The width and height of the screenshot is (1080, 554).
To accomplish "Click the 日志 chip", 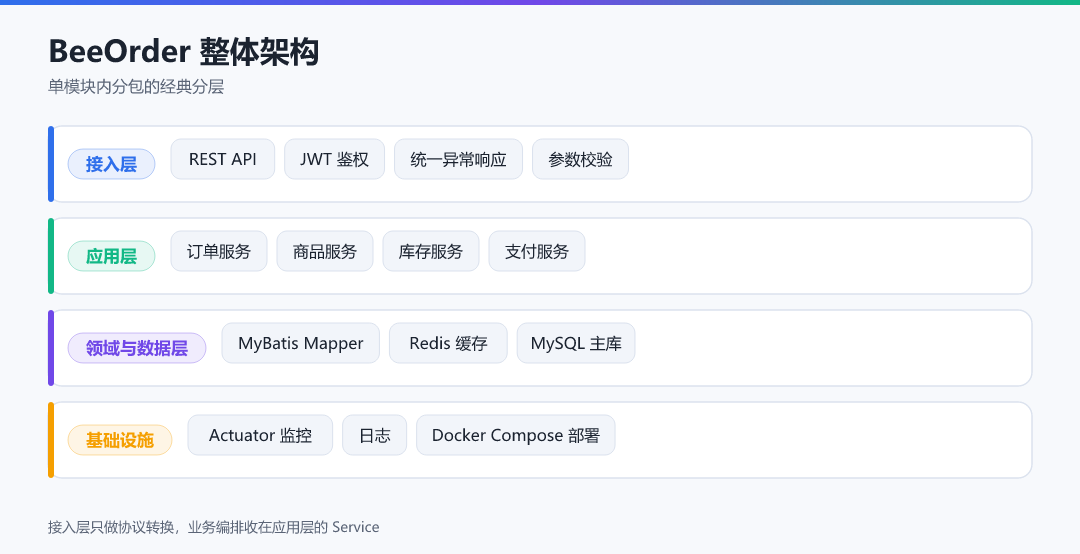I will point(375,435).
